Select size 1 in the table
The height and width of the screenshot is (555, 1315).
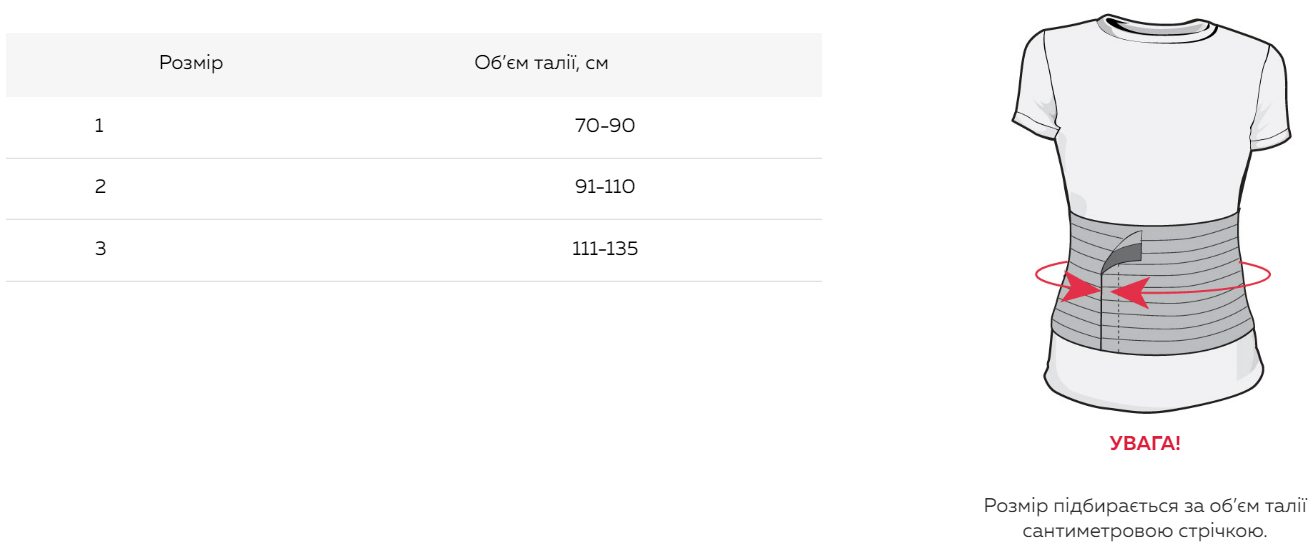(99, 126)
